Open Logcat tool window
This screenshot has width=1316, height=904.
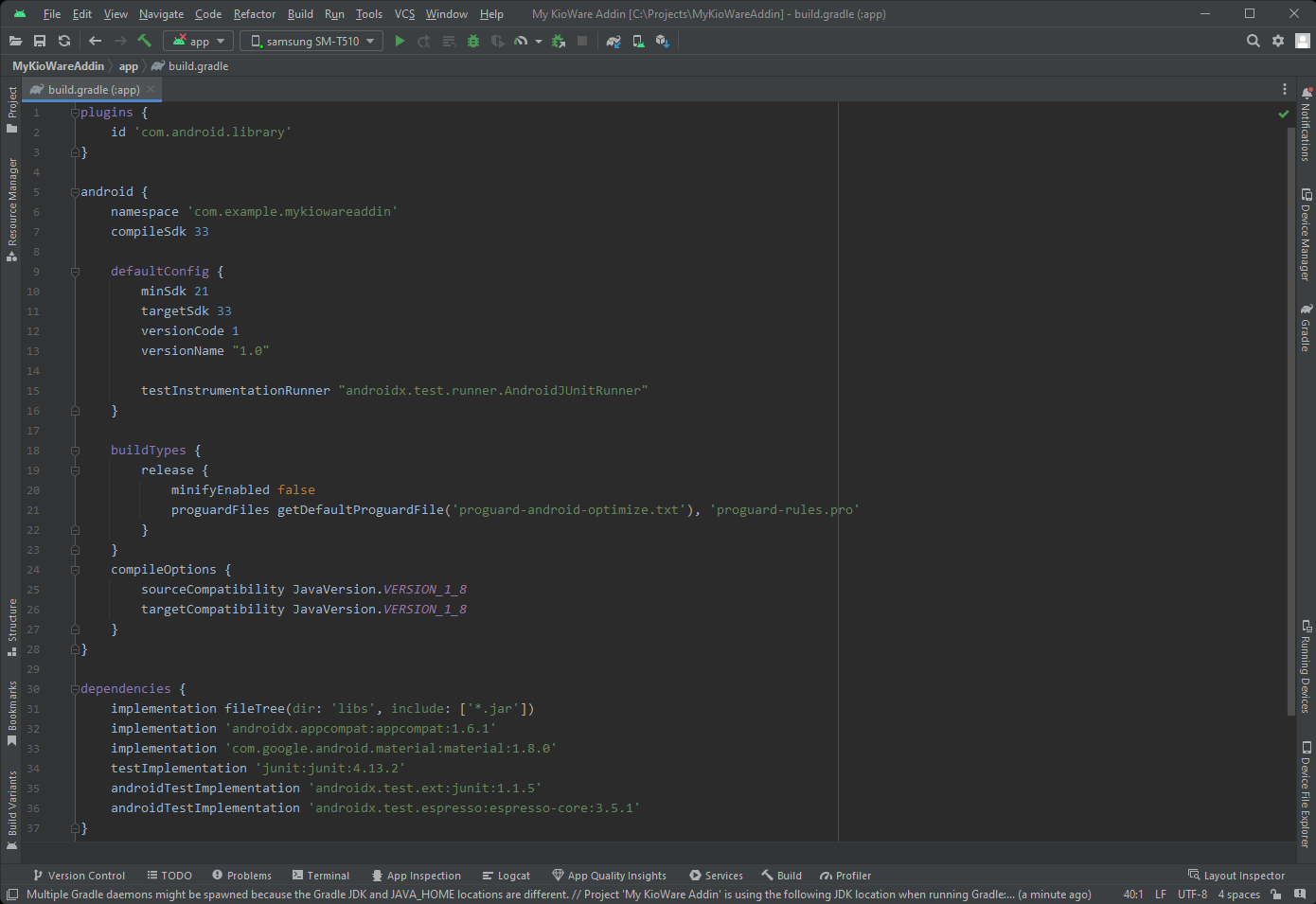506,876
